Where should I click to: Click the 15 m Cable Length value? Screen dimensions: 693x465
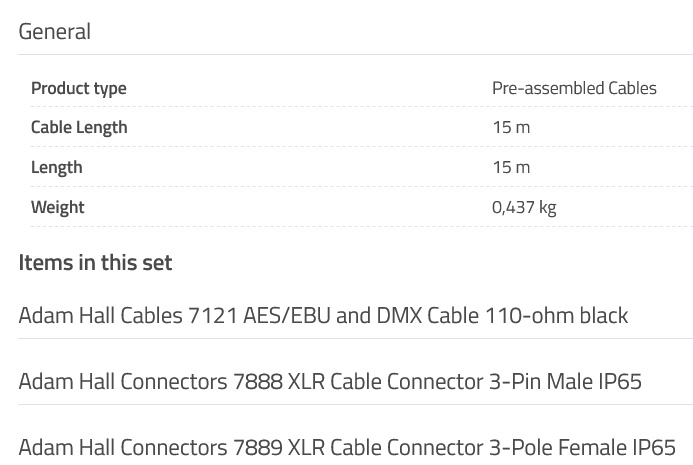click(511, 128)
